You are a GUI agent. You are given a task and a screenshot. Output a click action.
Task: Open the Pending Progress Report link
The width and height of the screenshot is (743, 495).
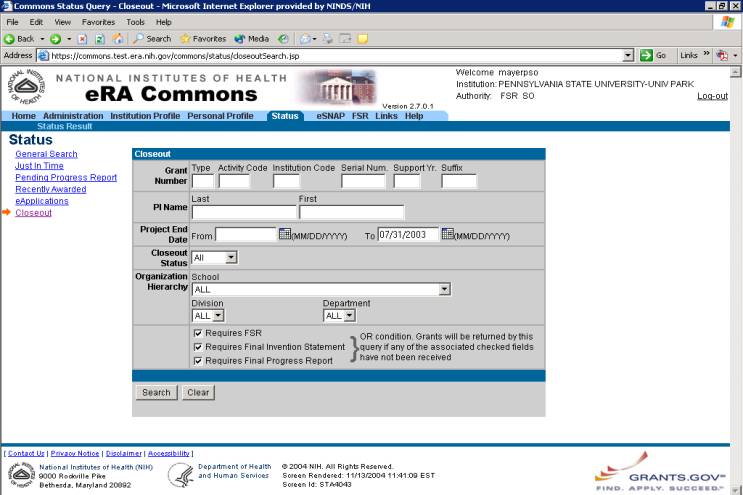(x=66, y=177)
